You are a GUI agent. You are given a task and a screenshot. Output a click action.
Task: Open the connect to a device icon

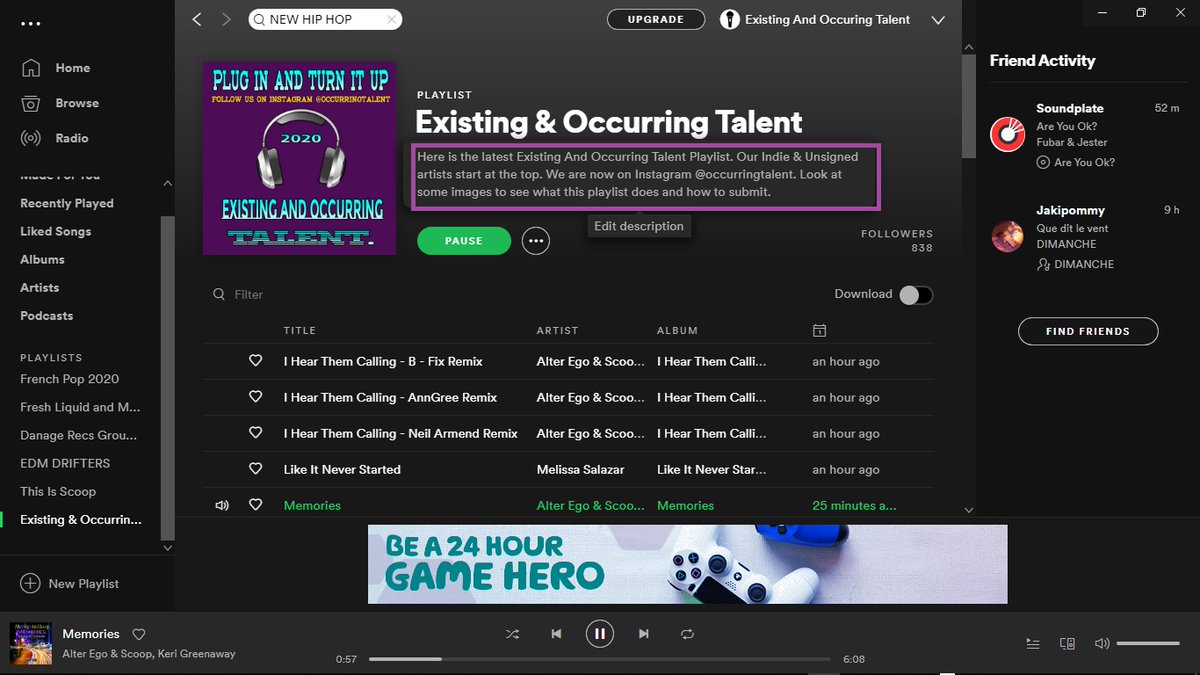[x=1067, y=643]
